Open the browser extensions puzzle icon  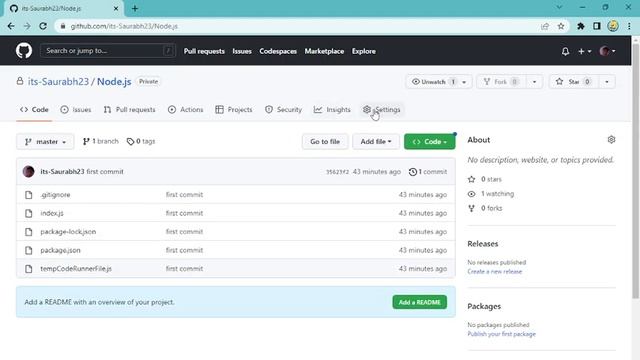[x=580, y=26]
